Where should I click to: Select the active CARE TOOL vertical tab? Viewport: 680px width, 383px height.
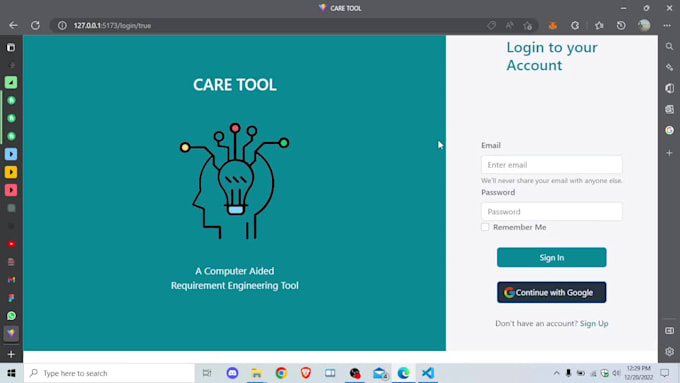[x=11, y=333]
